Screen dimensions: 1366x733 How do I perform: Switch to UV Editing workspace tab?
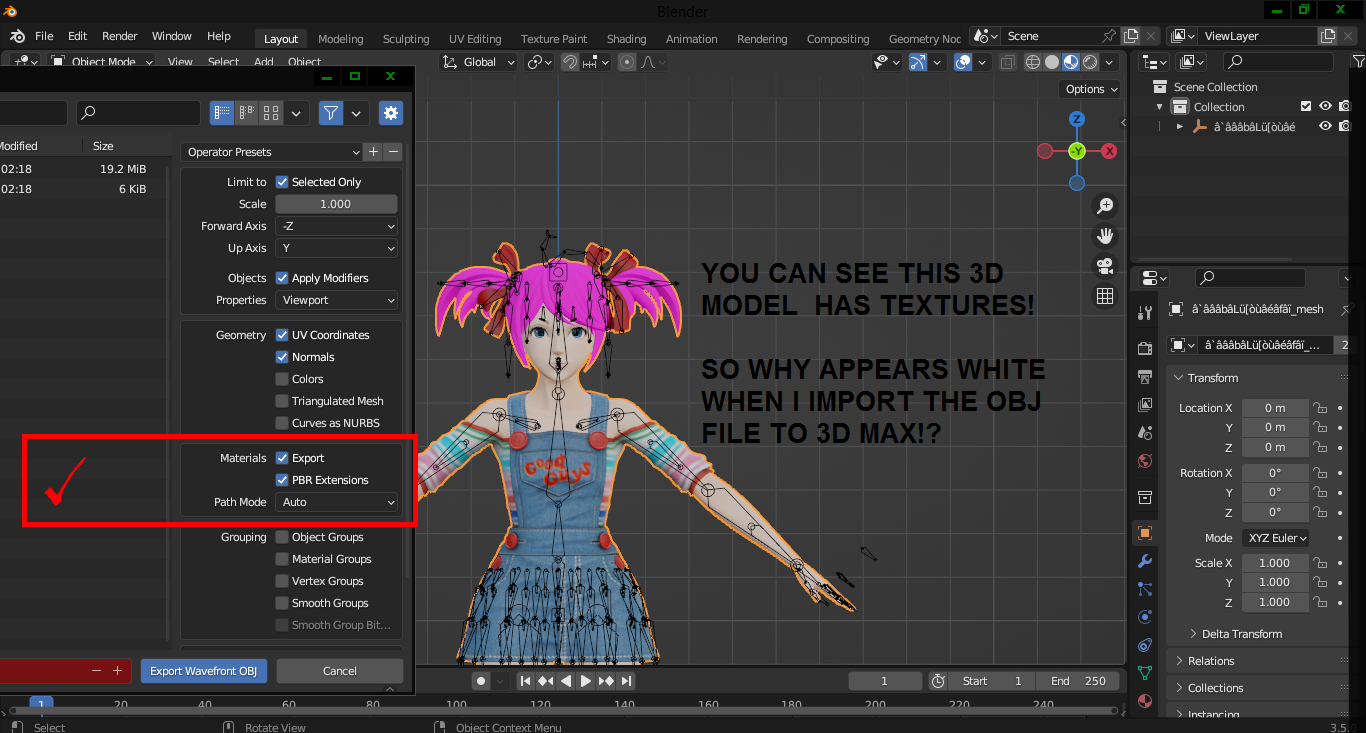(474, 39)
